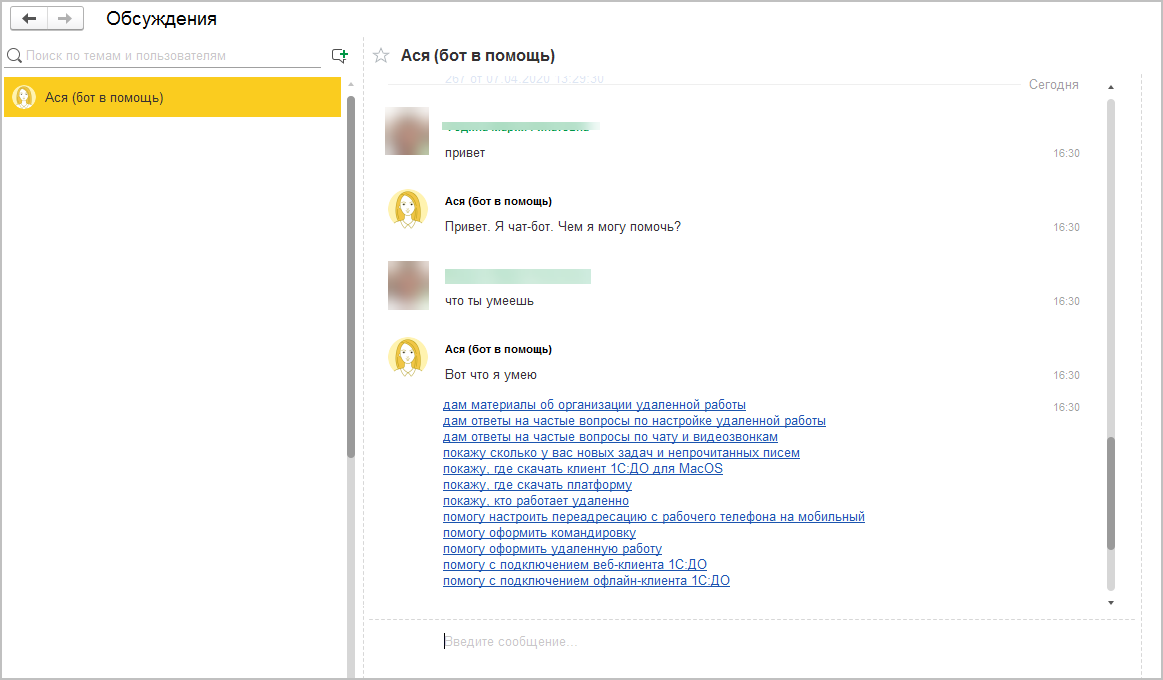Click the message input box 'Введите сообщение'
Viewport: 1163px width, 680px height.
749,641
